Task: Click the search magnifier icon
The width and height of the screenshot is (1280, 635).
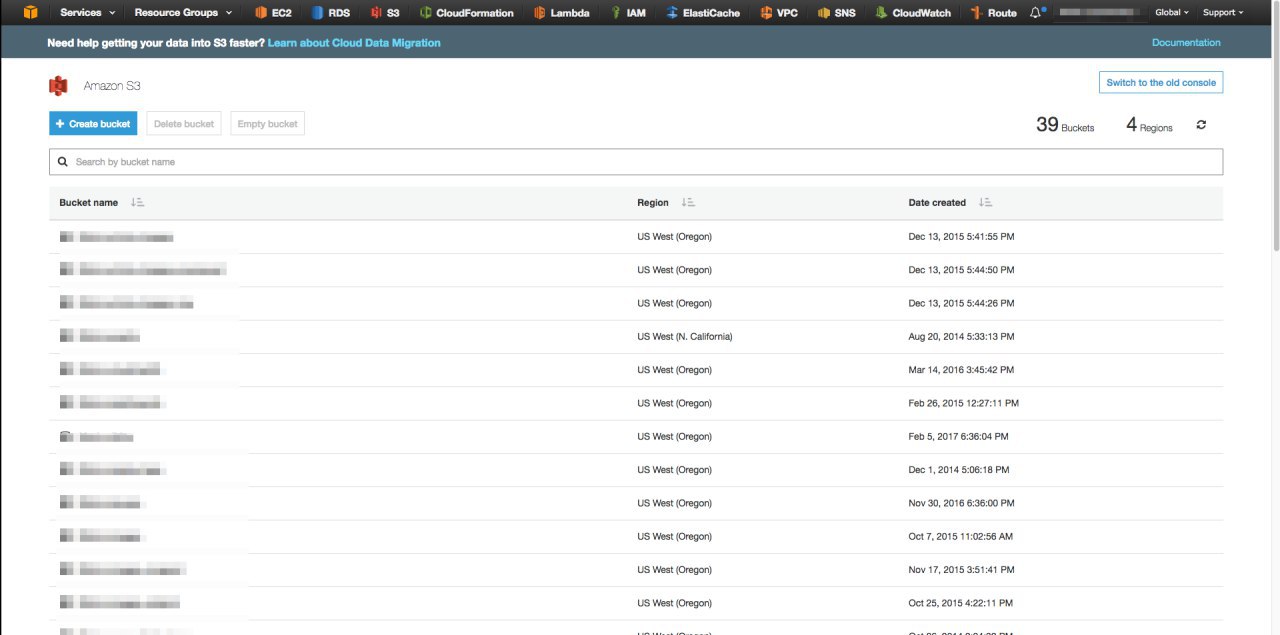Action: coord(64,162)
